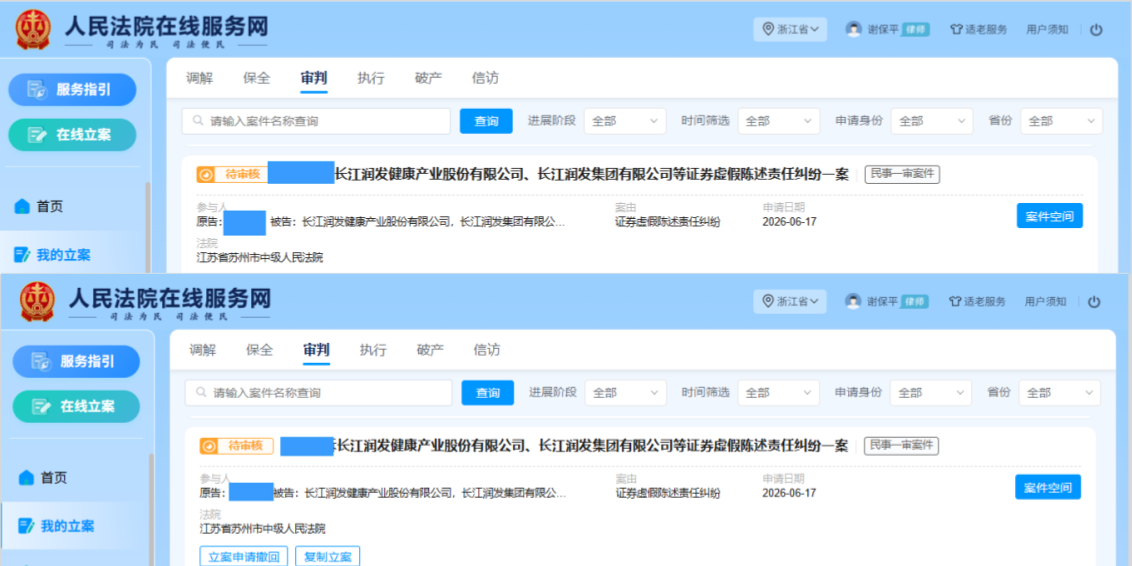This screenshot has width=1132, height=566.
Task: Switch to 调解 tab in upper screenshot
Action: pos(199,79)
